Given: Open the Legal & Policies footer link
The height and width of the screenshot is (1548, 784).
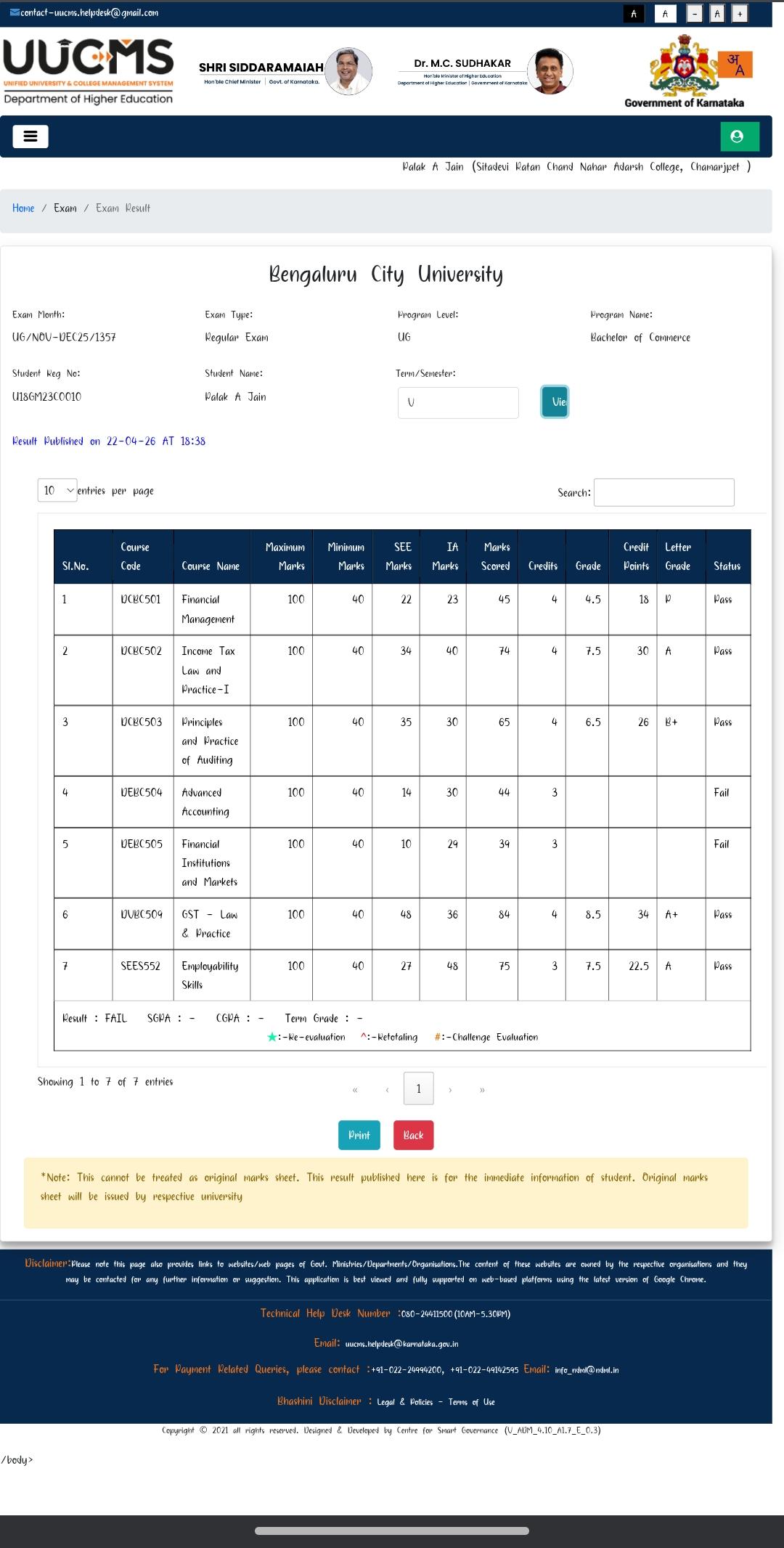Looking at the screenshot, I should tap(404, 1402).
